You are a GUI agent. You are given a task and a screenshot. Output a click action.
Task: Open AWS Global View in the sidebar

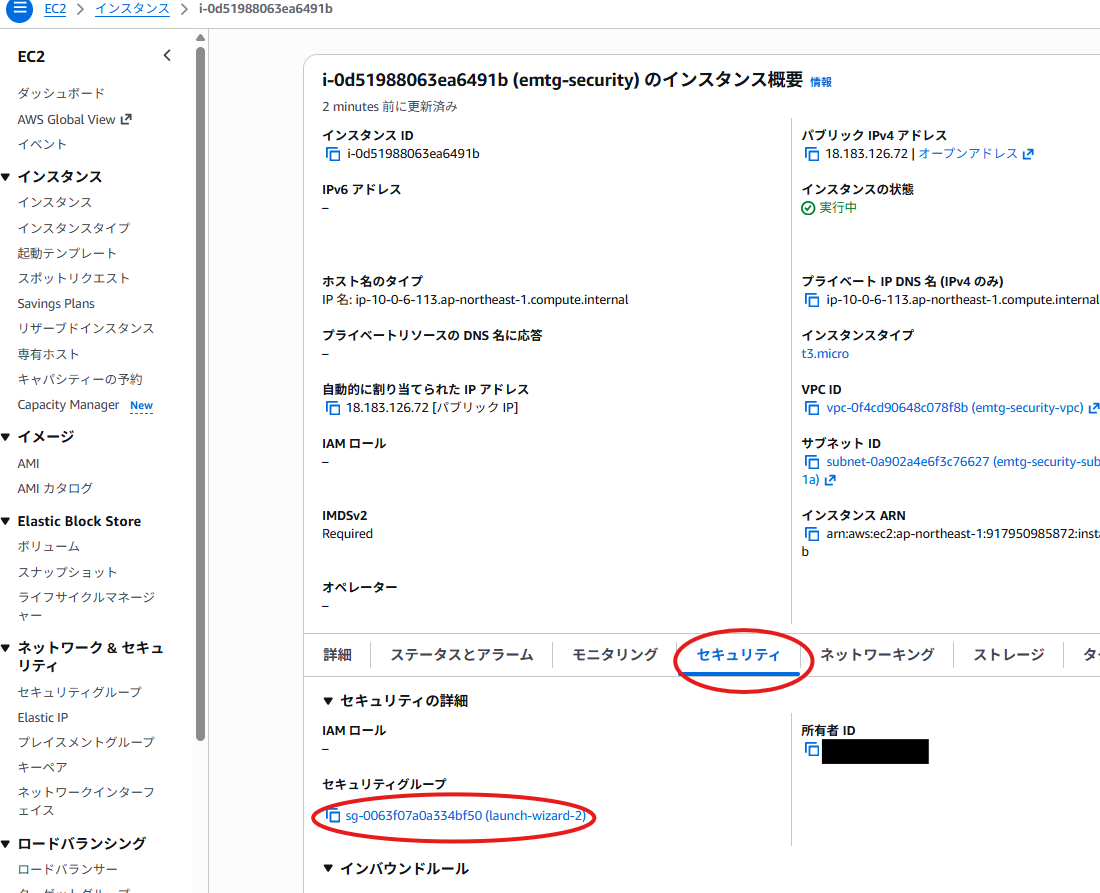coord(67,119)
